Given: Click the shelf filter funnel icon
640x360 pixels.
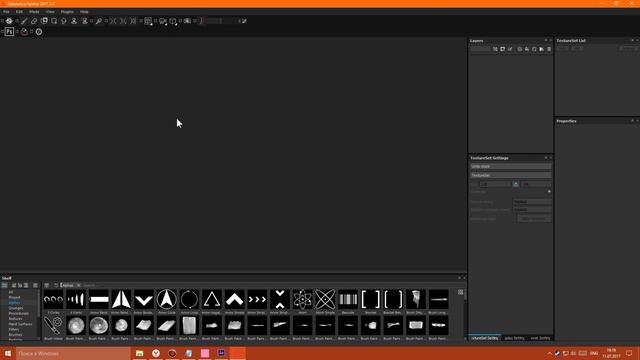Looking at the screenshot, I should 47,285.
